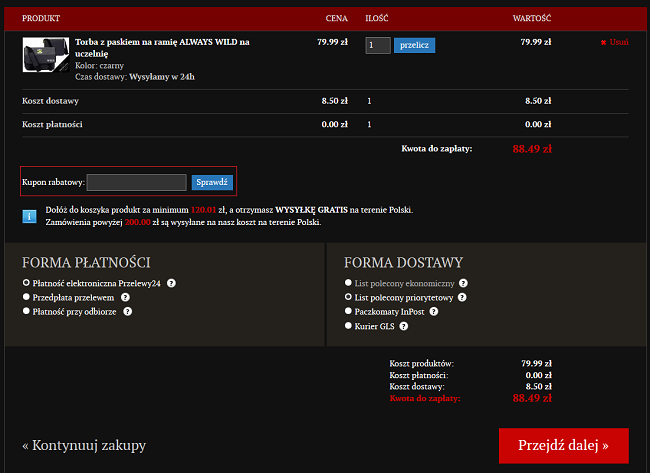Click the Koszt dostawy row label
Image resolution: width=650 pixels, height=473 pixels.
pos(50,101)
